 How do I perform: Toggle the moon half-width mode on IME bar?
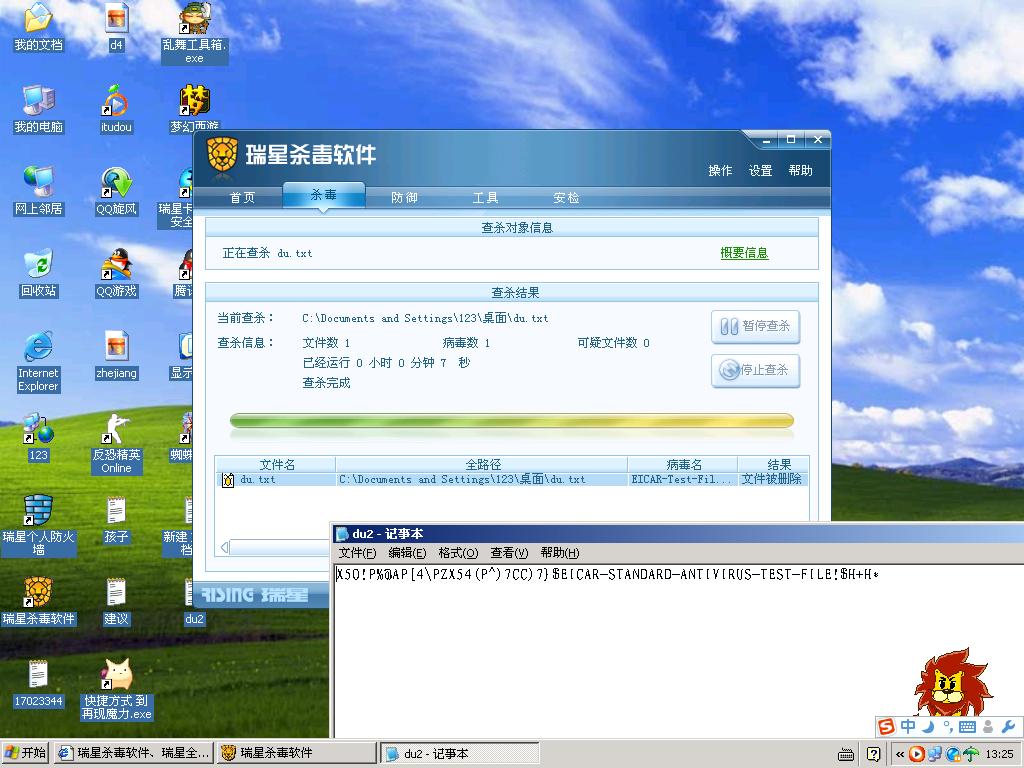(929, 726)
